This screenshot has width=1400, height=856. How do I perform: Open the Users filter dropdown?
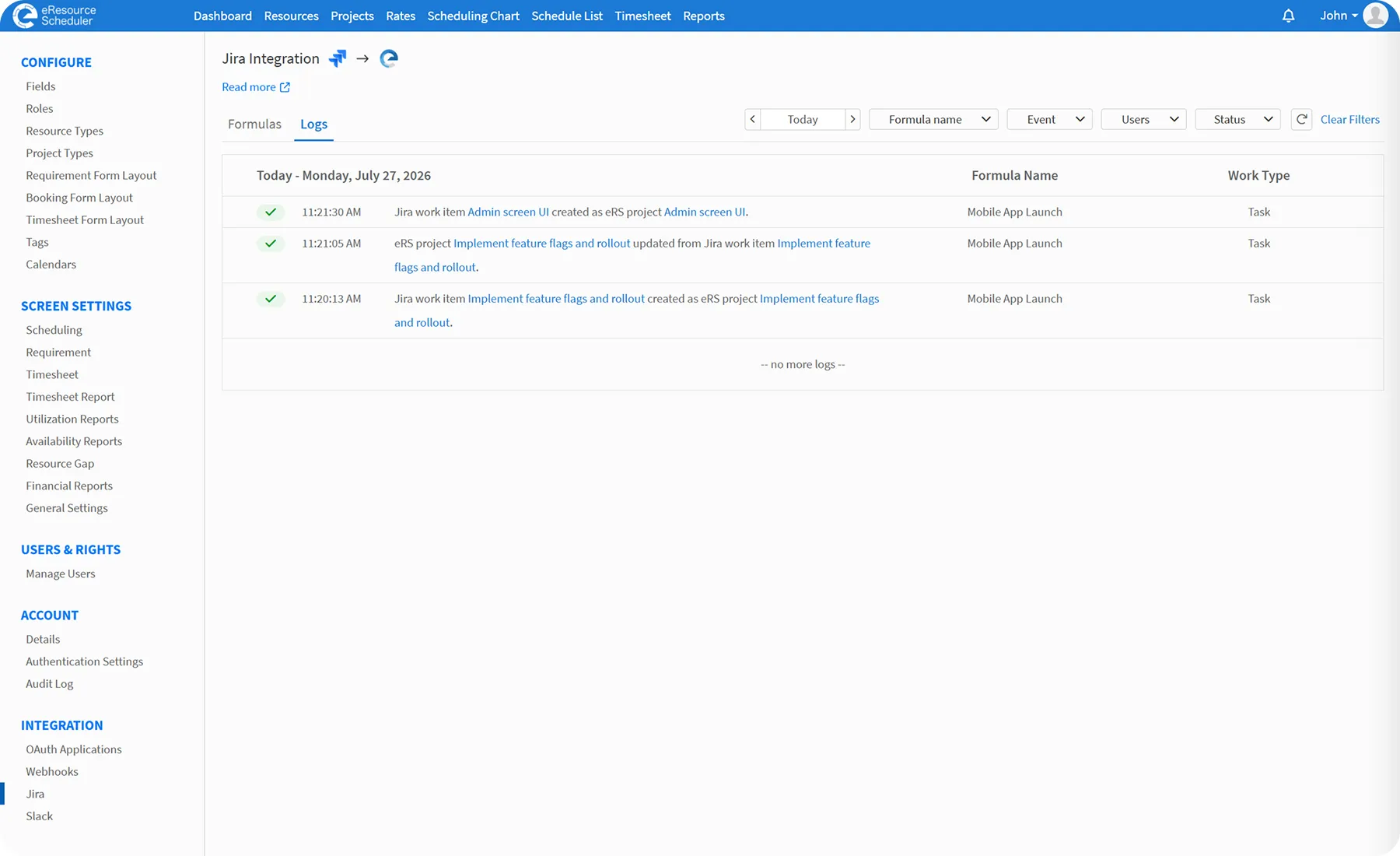pyautogui.click(x=1143, y=119)
